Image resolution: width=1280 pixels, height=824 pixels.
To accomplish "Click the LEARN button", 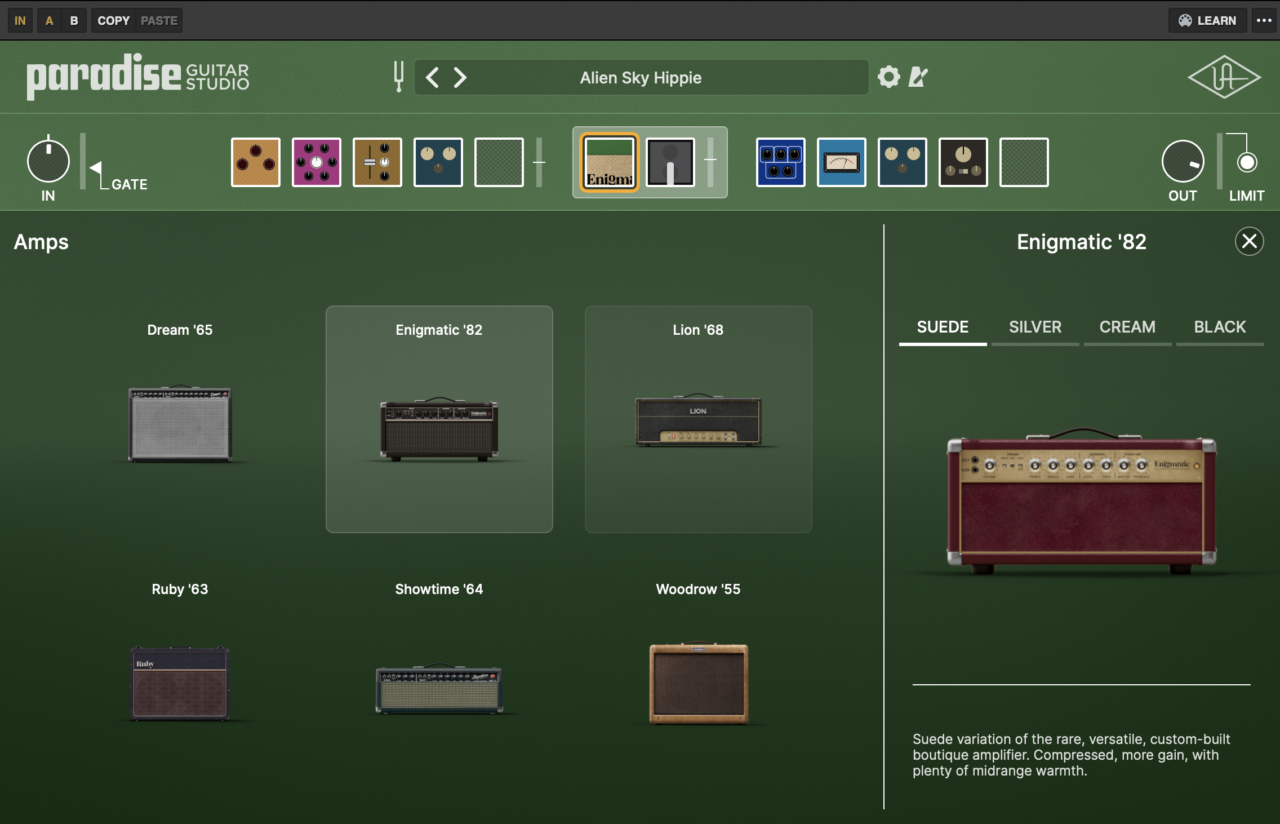I will [x=1207, y=20].
